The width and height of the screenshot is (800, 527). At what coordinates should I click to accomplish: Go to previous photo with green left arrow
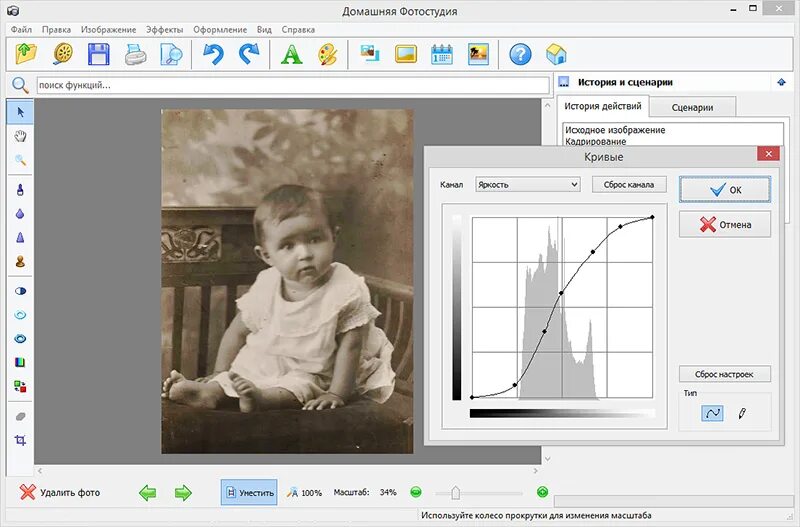[147, 493]
